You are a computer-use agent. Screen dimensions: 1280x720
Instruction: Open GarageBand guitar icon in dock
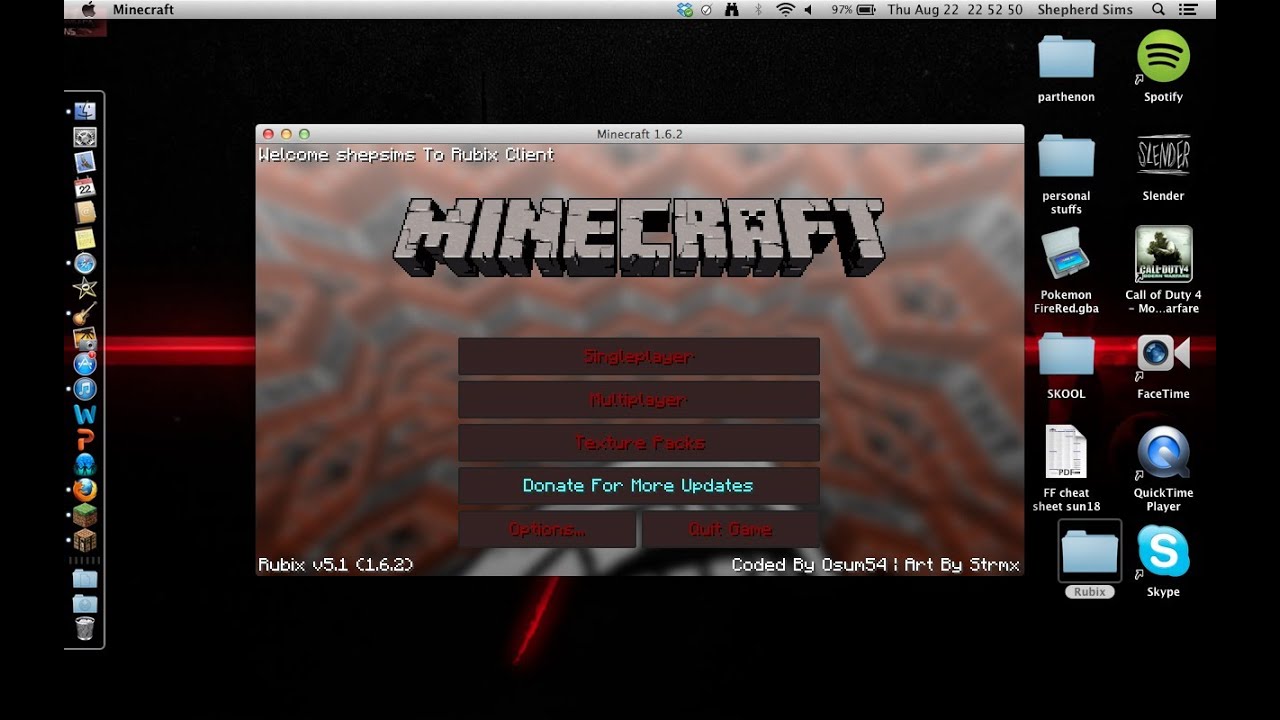(x=85, y=313)
